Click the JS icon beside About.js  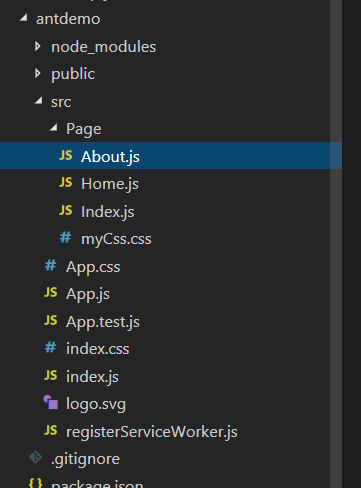pyautogui.click(x=66, y=155)
